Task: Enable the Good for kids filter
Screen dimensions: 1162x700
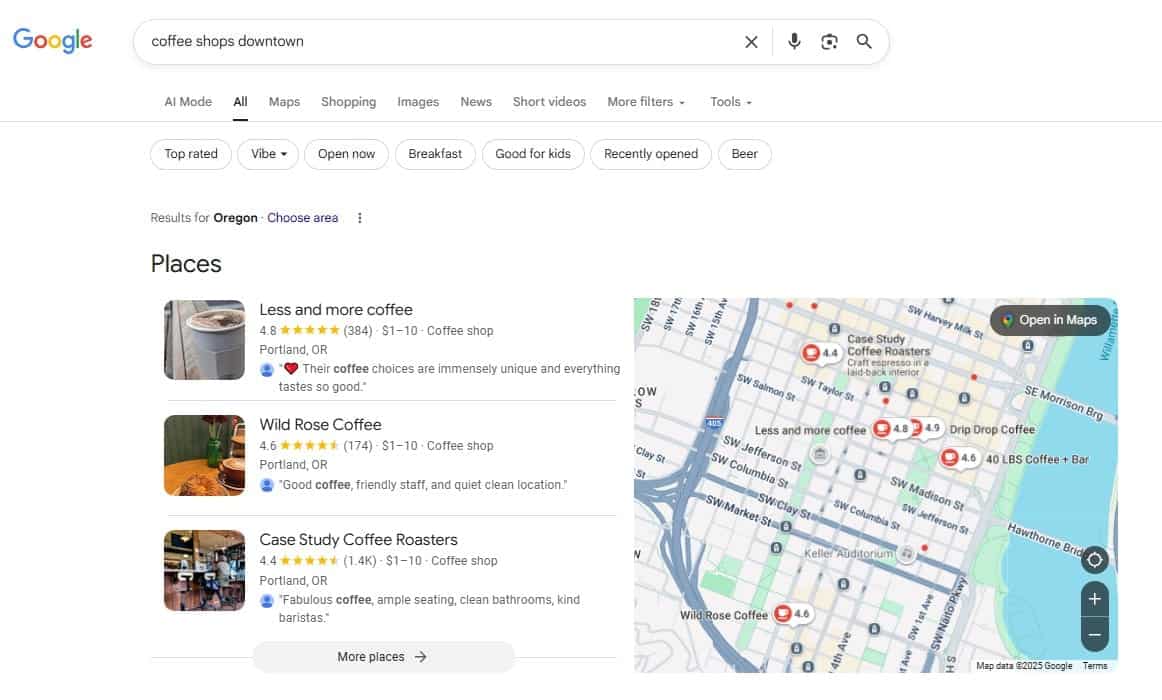Action: click(x=532, y=154)
